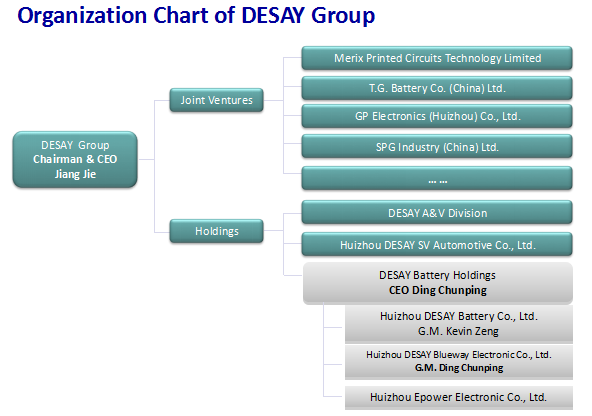
Task: Click the Organization Chart of DESAY Group title
Action: coord(196,16)
